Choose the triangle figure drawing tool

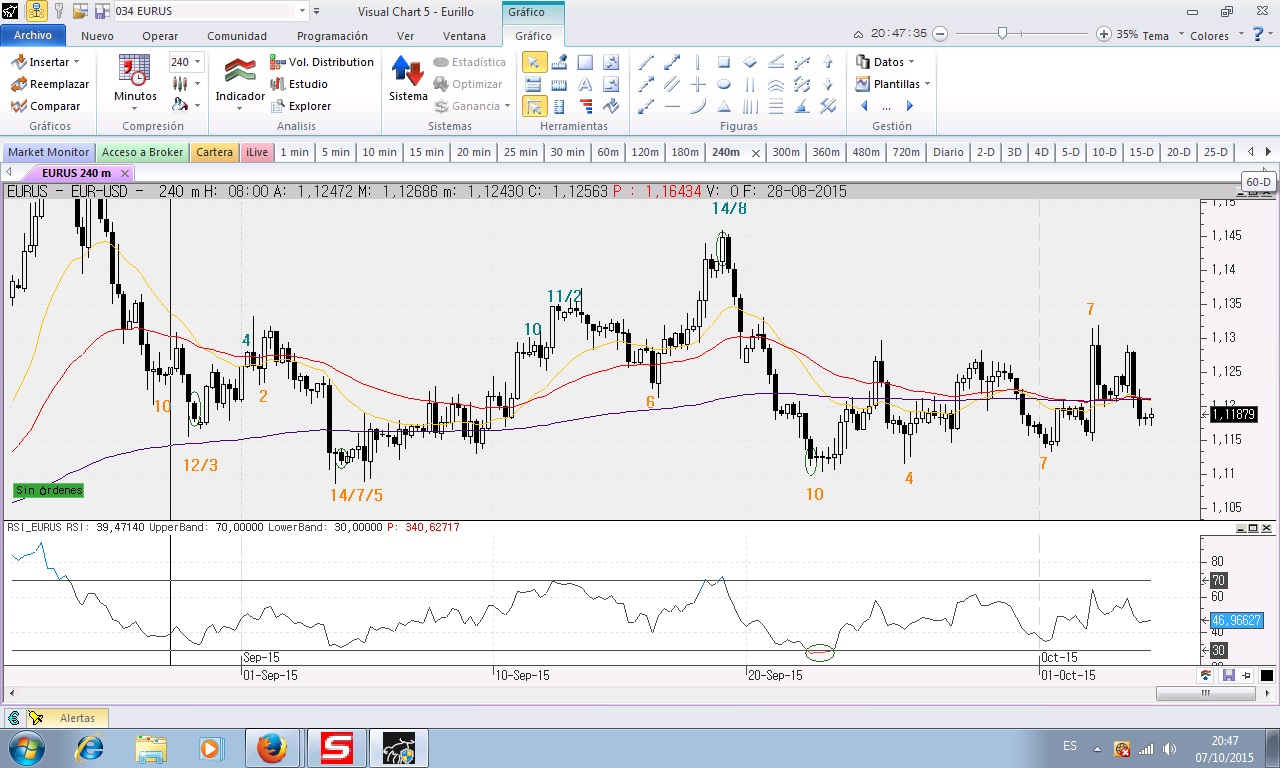724,106
